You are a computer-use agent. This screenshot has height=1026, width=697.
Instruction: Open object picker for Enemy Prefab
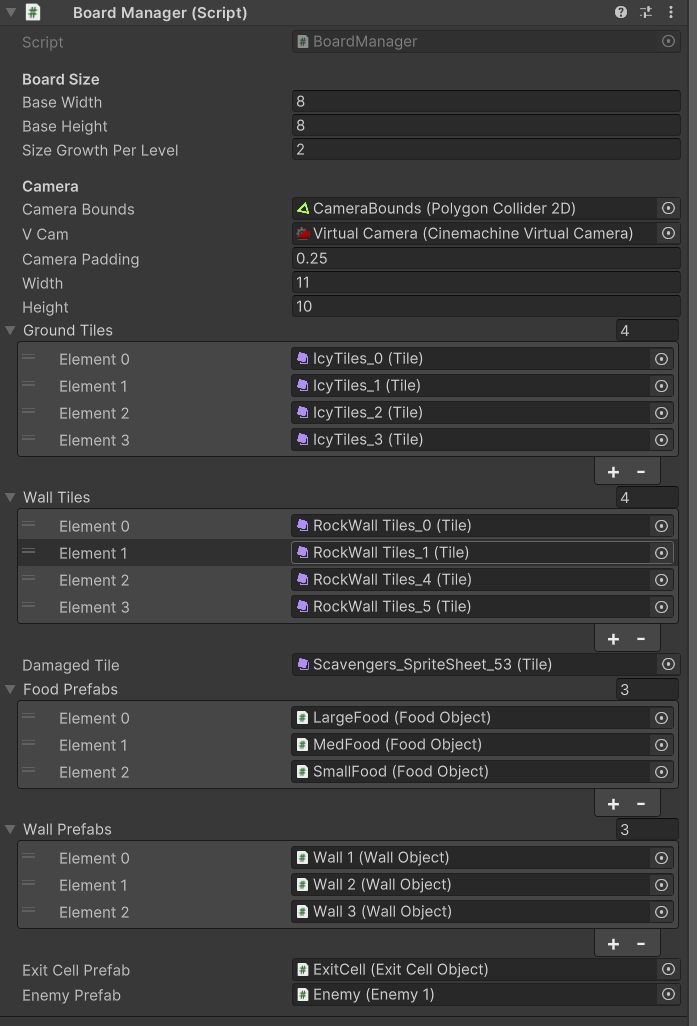click(x=669, y=995)
